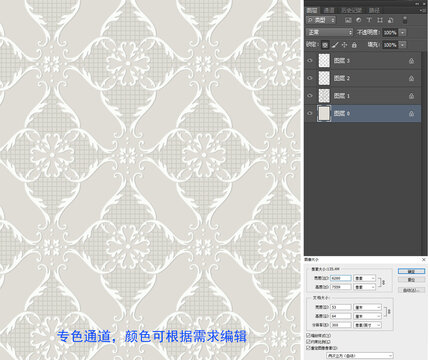Hide layer 图层 2 with eye icon
The image size is (430, 360).
tap(310, 78)
